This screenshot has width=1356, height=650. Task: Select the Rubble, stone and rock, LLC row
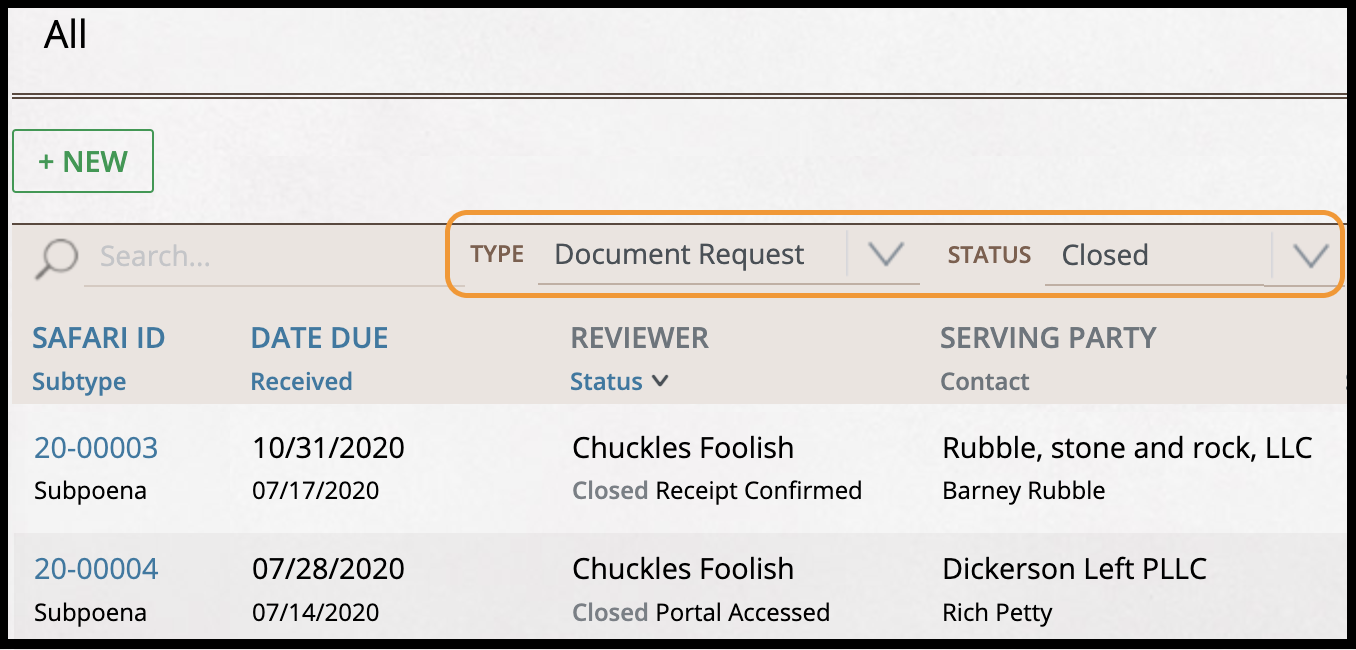pos(1127,448)
